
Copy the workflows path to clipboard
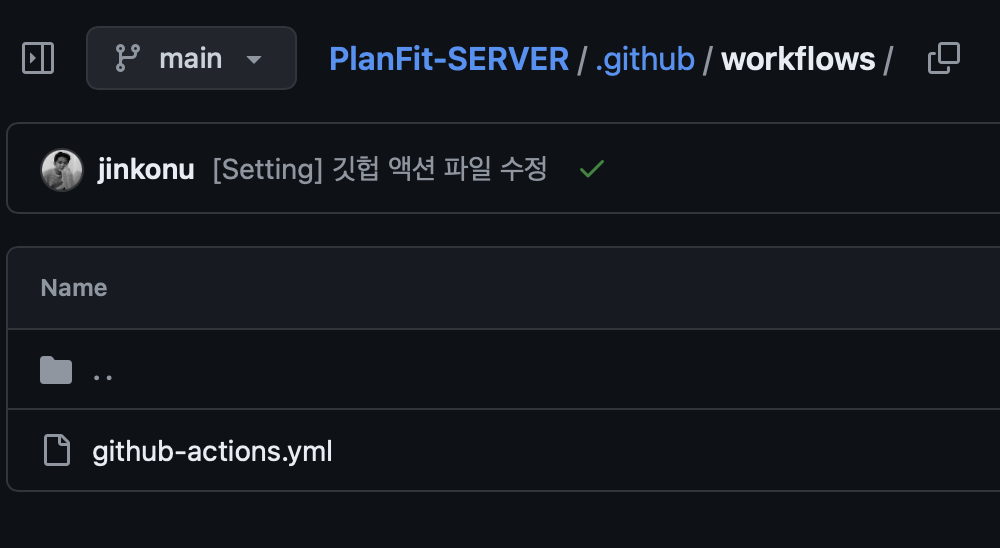coord(944,58)
